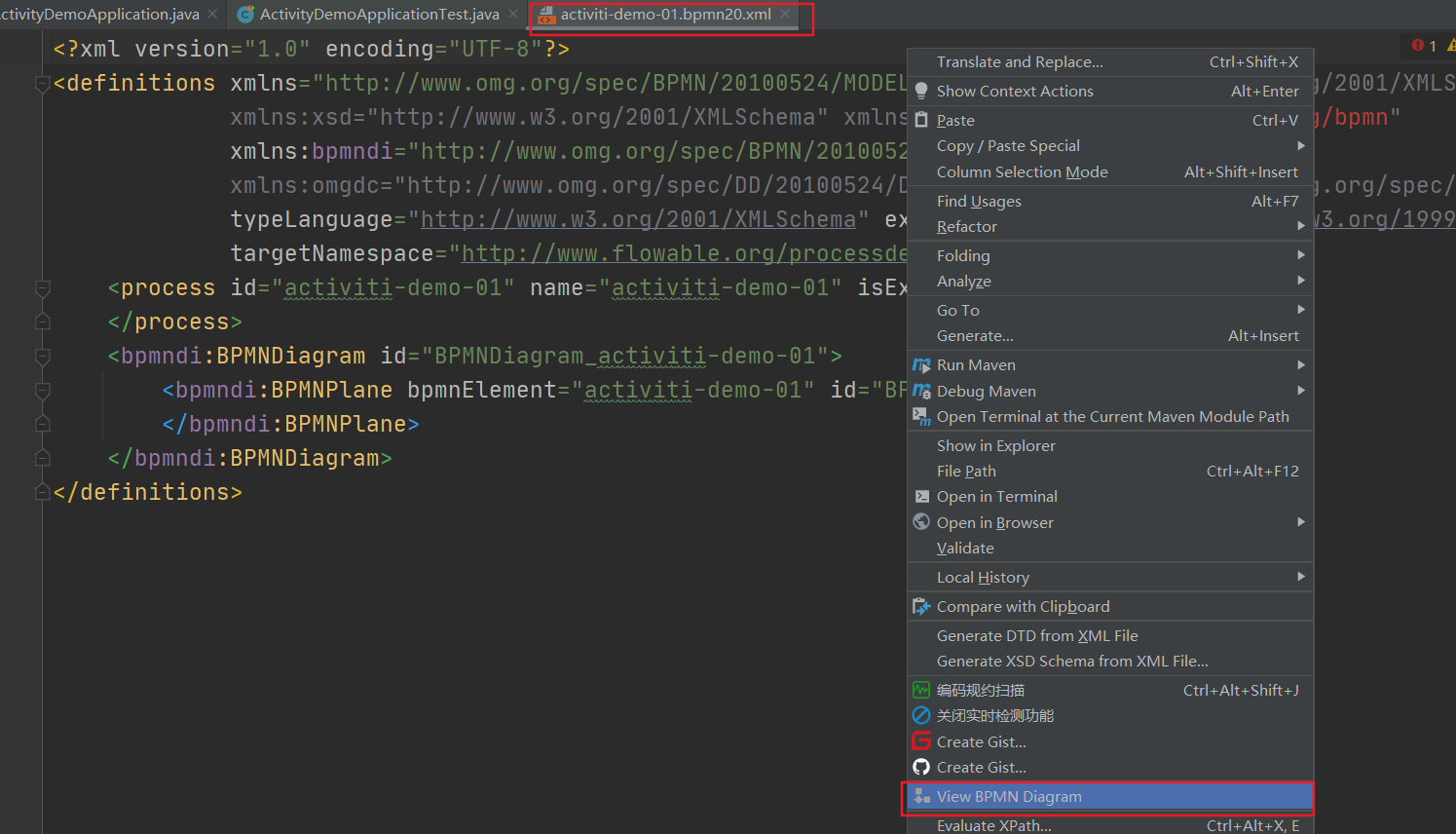
Task: Select Evaluate XPath... entry
Action: pos(1110,824)
